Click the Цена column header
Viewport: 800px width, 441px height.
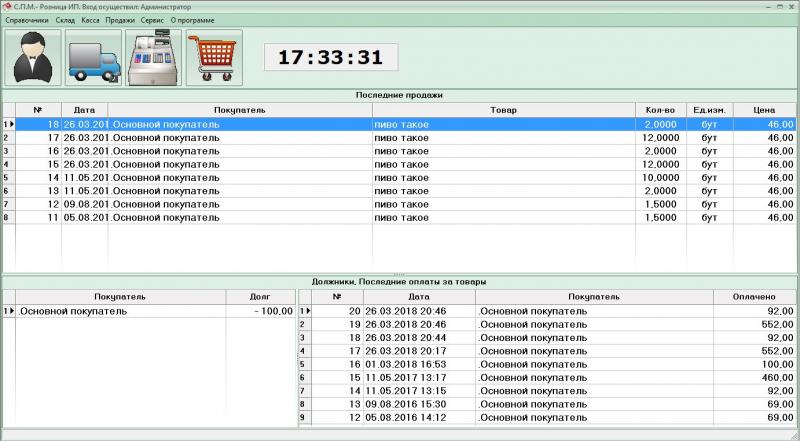(x=764, y=110)
